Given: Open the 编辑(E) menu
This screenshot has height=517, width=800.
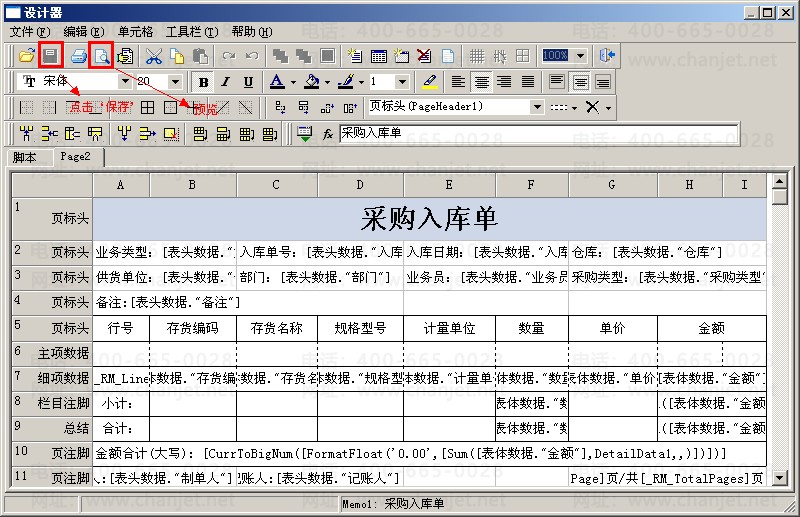Looking at the screenshot, I should click(84, 32).
